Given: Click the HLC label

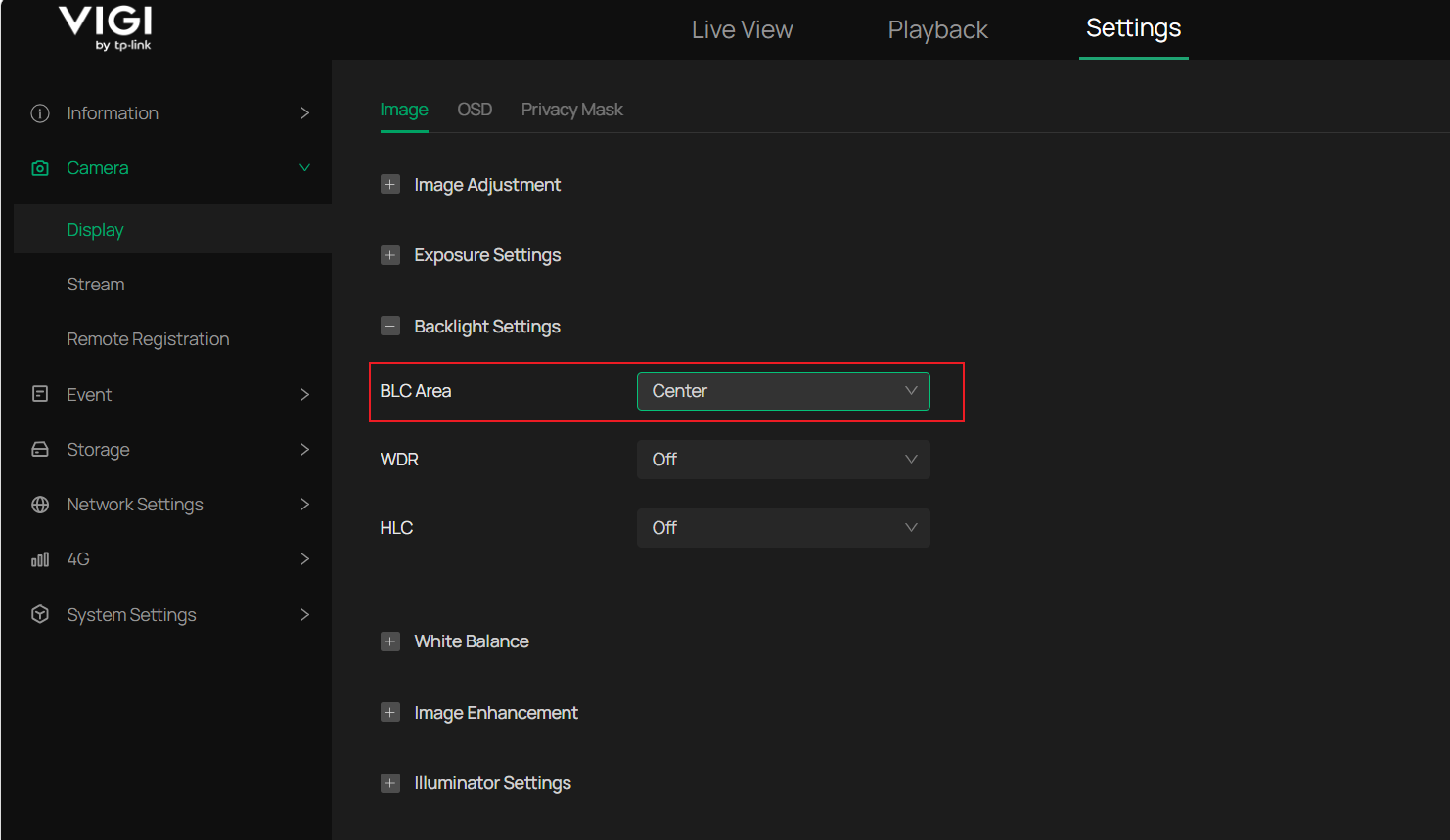Looking at the screenshot, I should pos(396,528).
